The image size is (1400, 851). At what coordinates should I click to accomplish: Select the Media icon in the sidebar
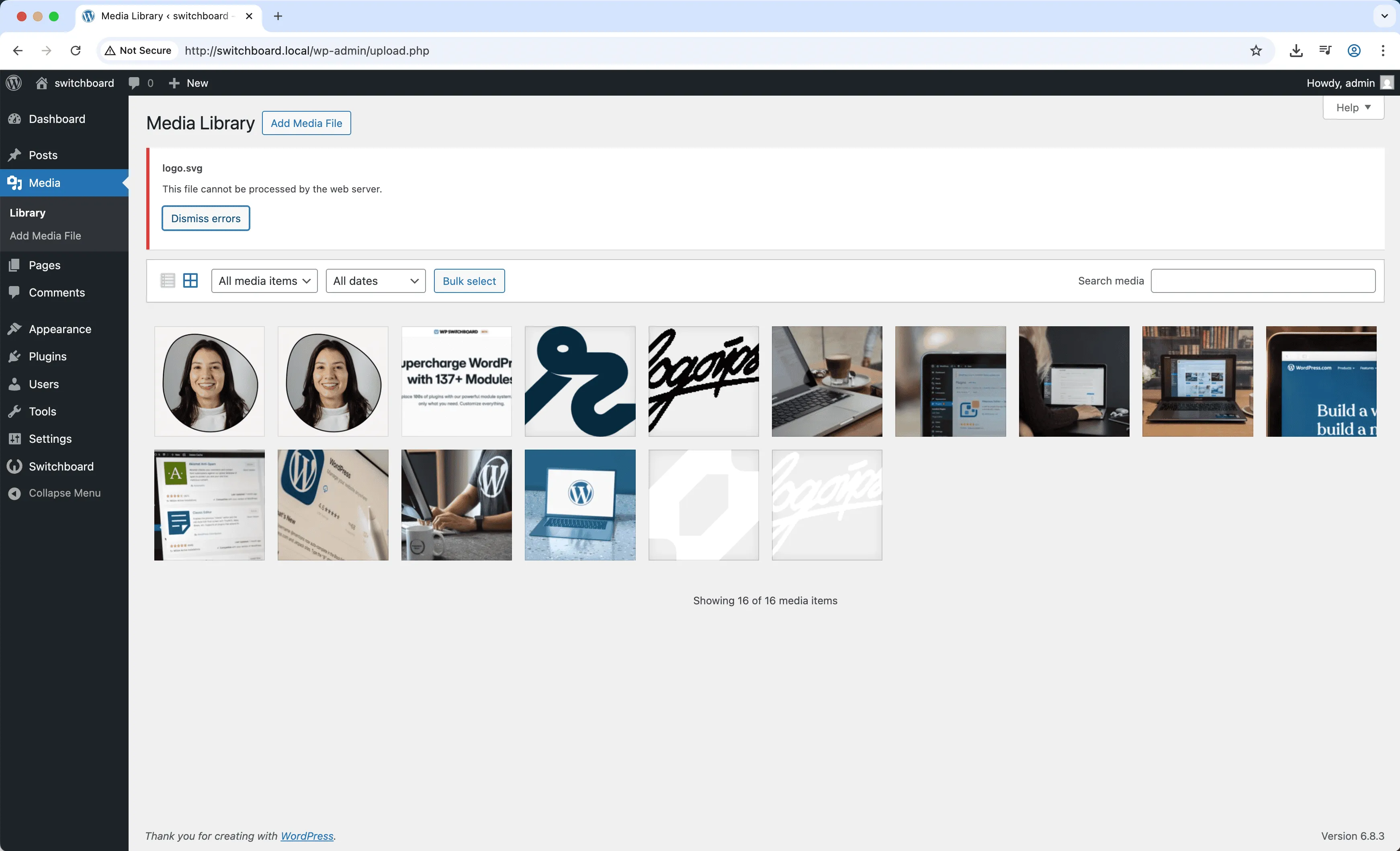(15, 183)
